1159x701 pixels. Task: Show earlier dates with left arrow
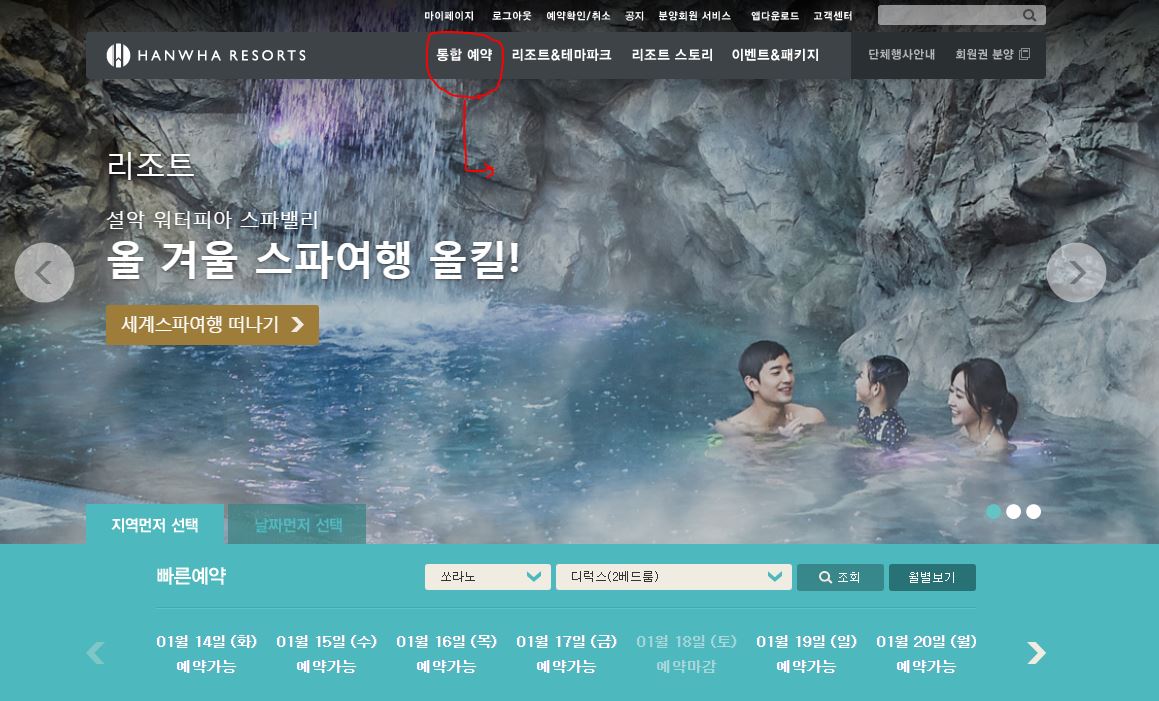(95, 653)
